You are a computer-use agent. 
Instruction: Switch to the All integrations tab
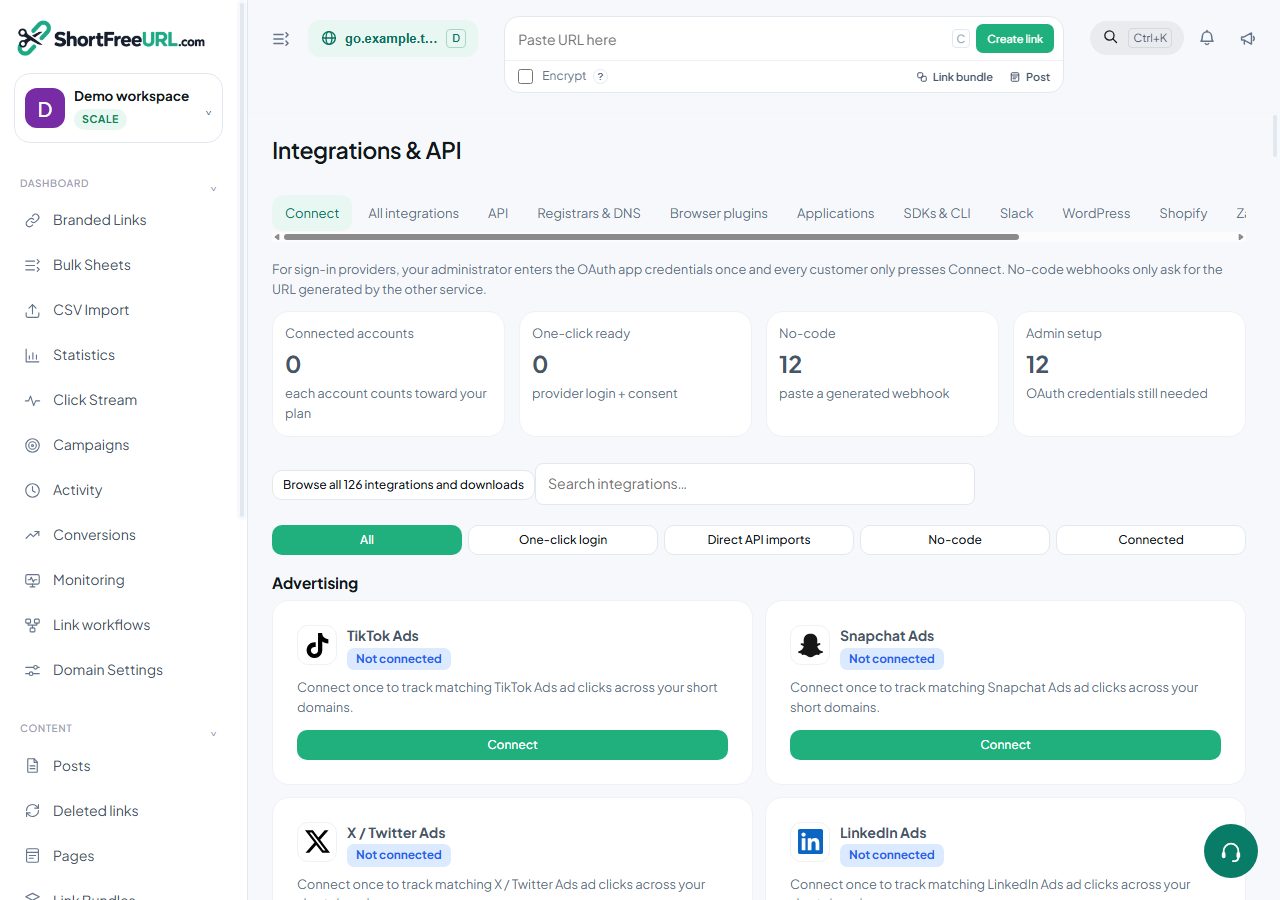coord(413,213)
